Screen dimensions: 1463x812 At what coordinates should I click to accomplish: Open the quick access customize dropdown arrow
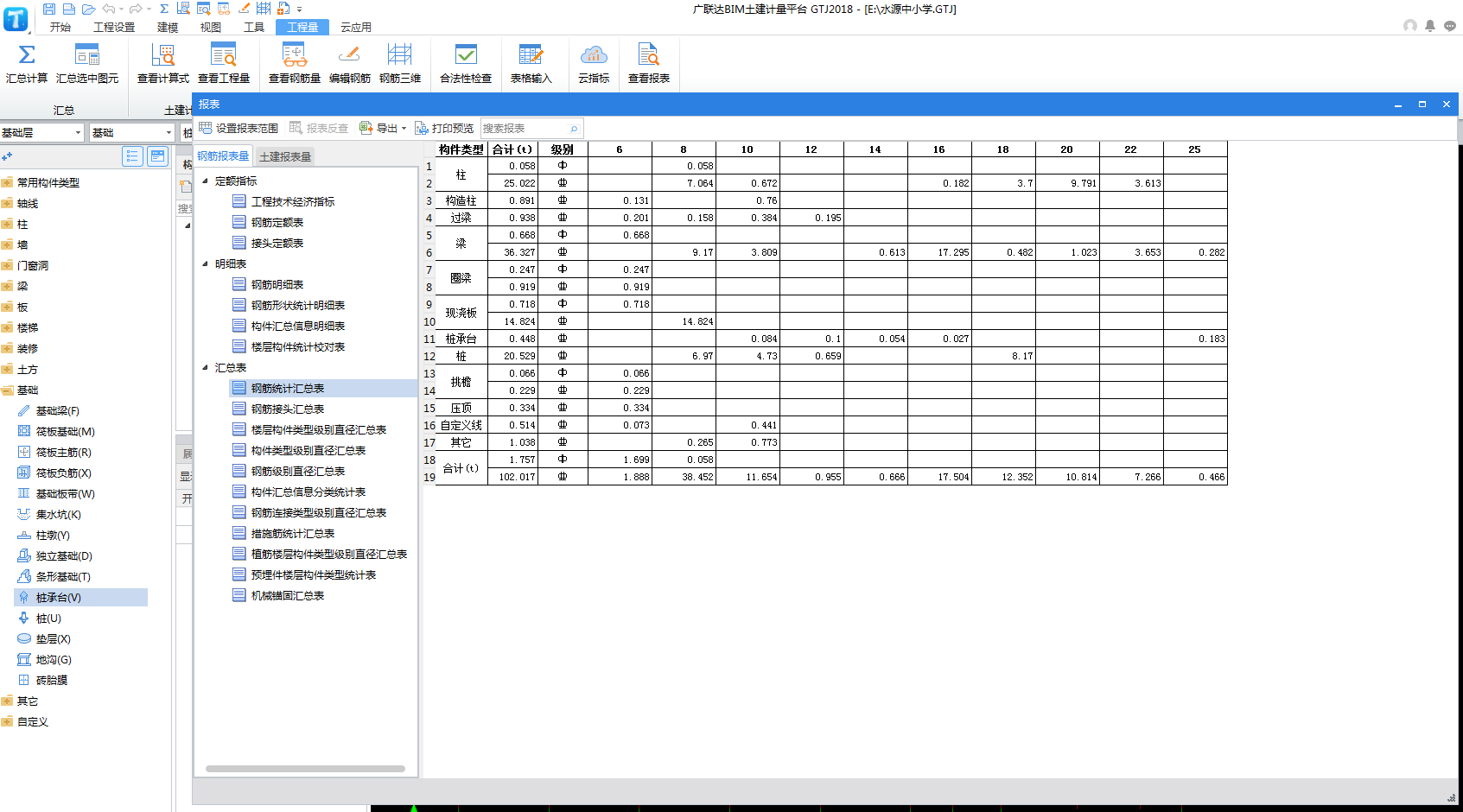point(300,10)
